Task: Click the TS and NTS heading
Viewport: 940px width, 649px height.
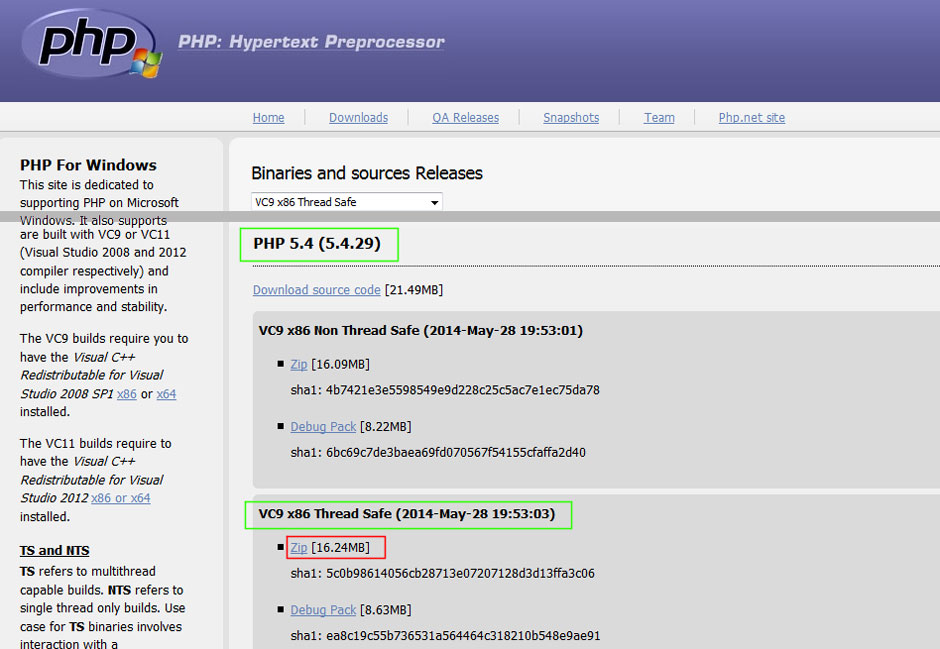Action: [x=55, y=550]
